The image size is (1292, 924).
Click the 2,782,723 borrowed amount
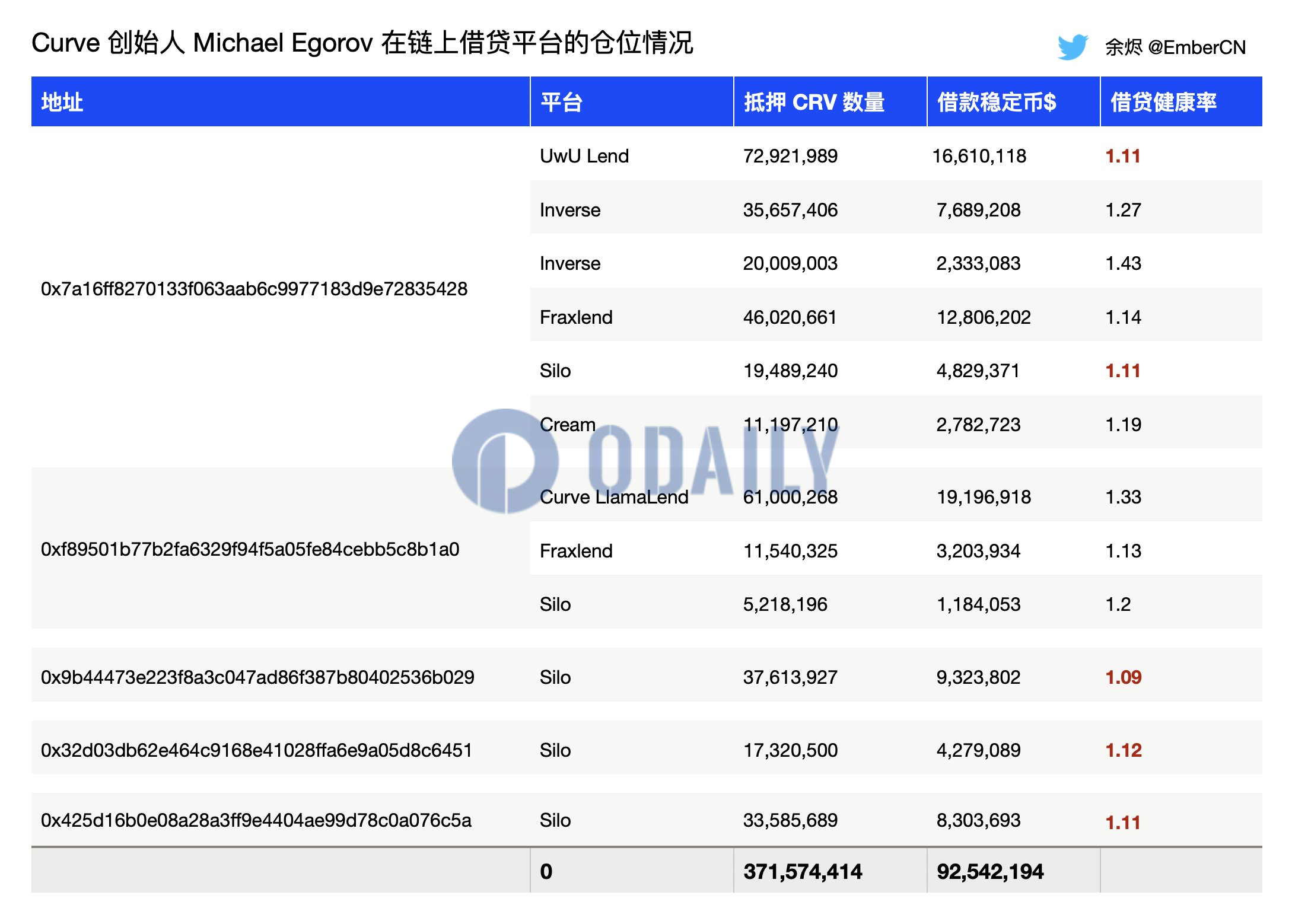pyautogui.click(x=978, y=425)
